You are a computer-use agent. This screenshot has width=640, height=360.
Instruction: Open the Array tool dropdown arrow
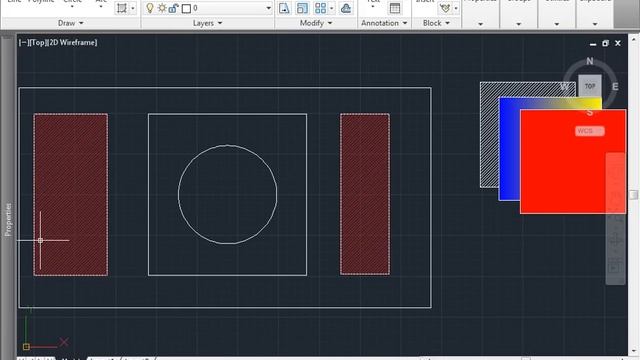pyautogui.click(x=331, y=8)
